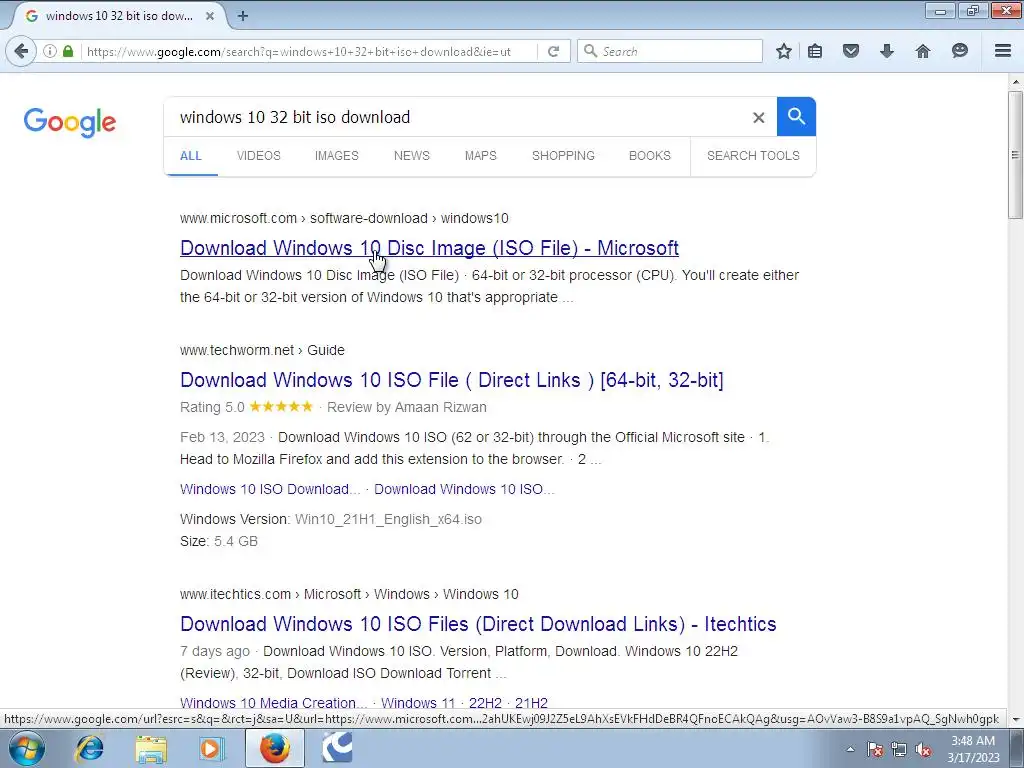Click 'www.microsoft.com › software-download › windows10' breadcrumb

pyautogui.click(x=344, y=218)
